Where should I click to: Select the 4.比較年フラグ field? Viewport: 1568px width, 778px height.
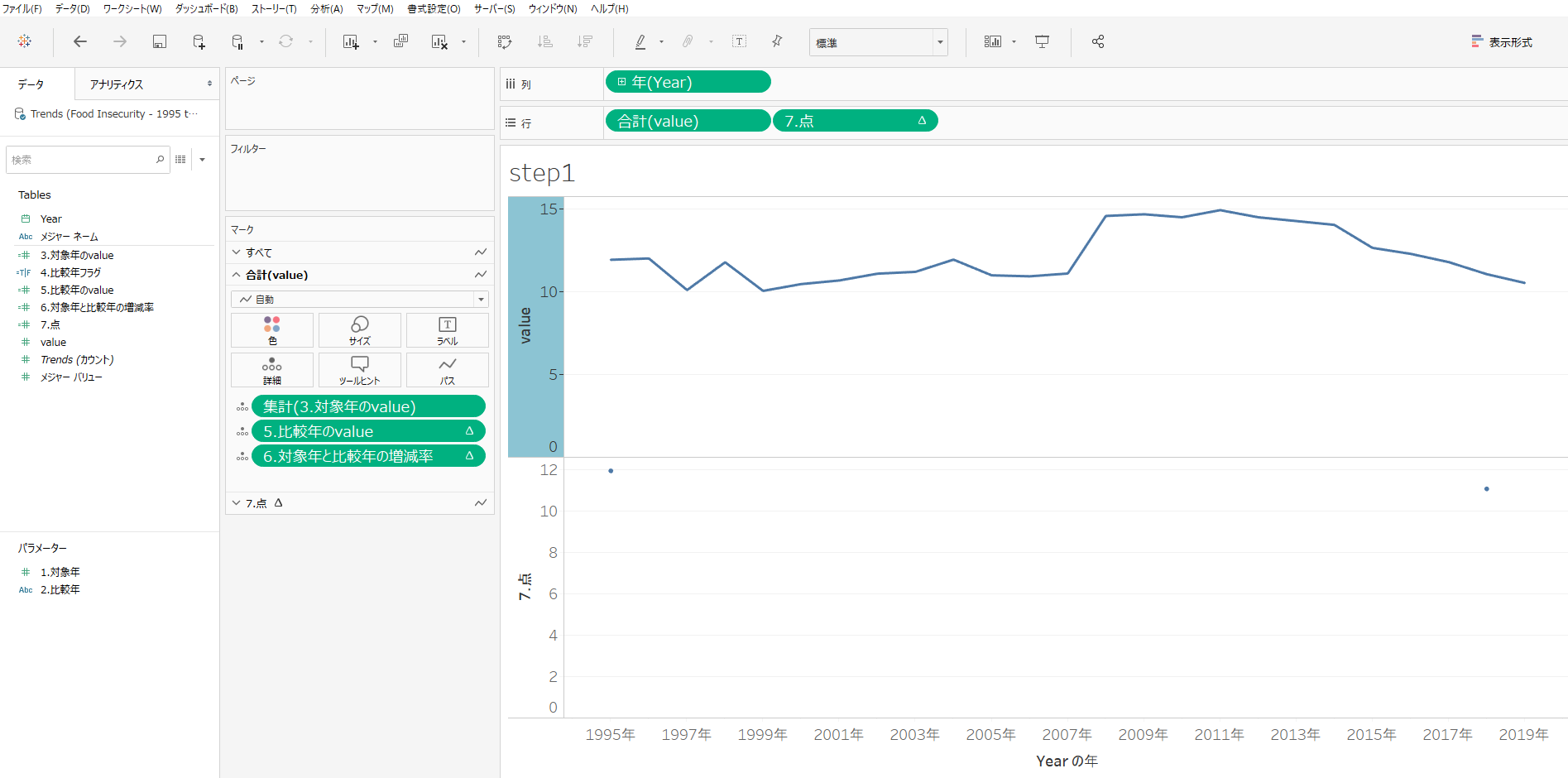coord(70,272)
